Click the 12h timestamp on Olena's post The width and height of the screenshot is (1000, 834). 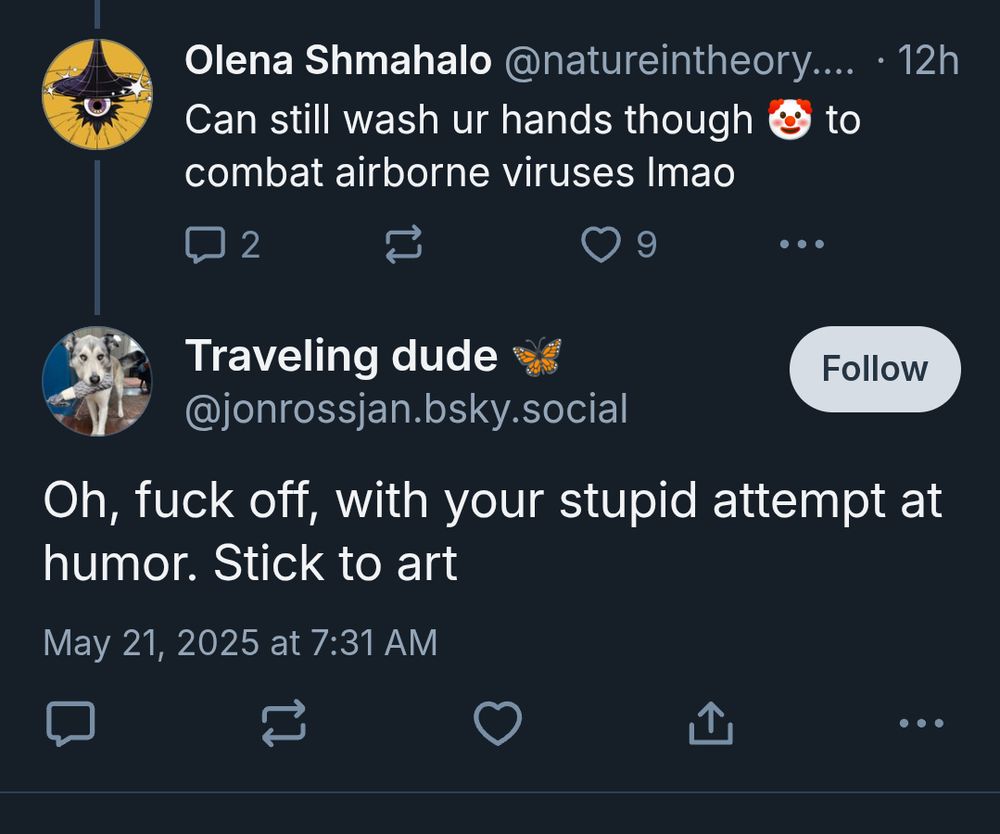(928, 62)
